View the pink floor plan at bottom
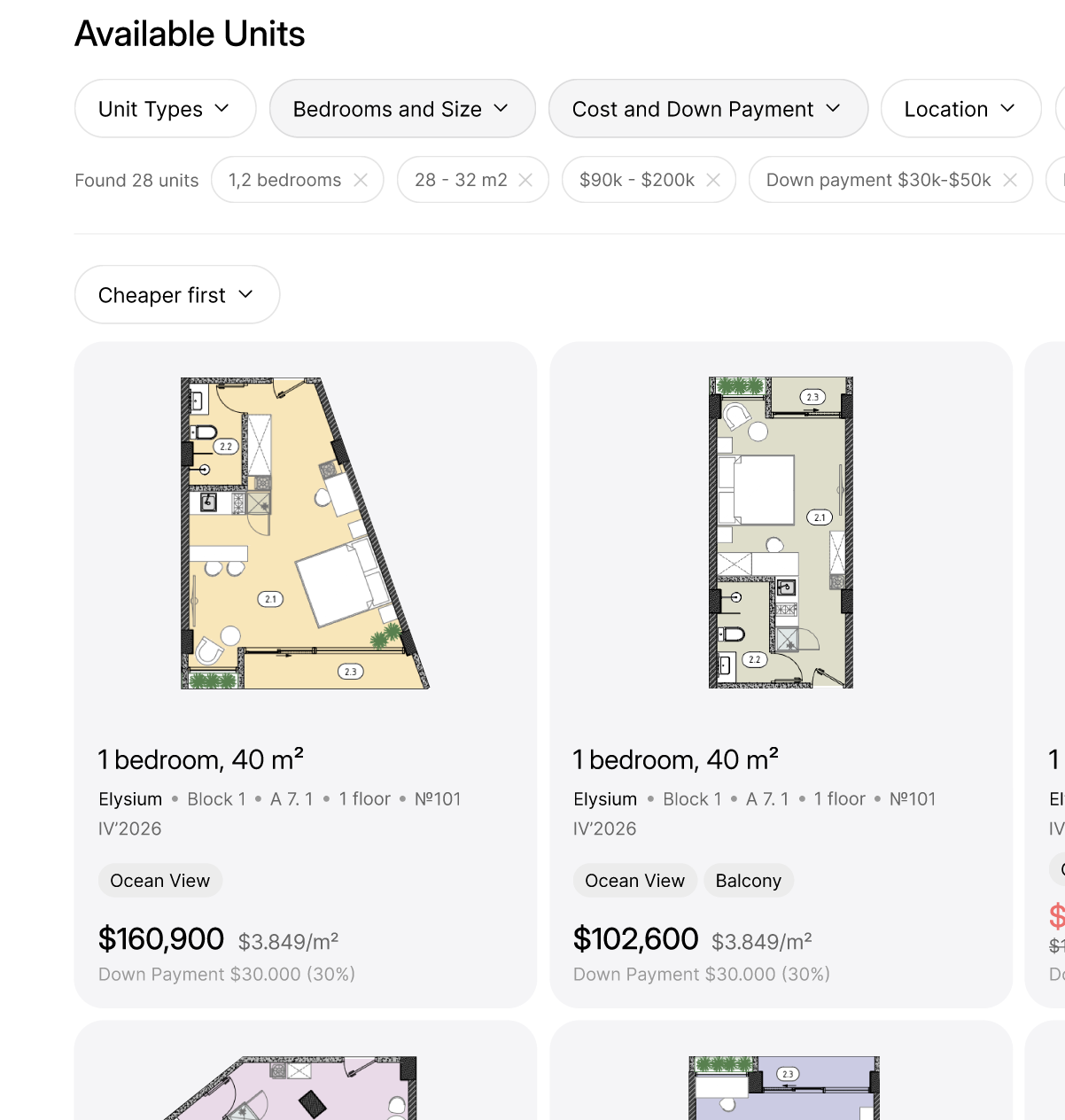The height and width of the screenshot is (1120, 1065). click(305, 1087)
